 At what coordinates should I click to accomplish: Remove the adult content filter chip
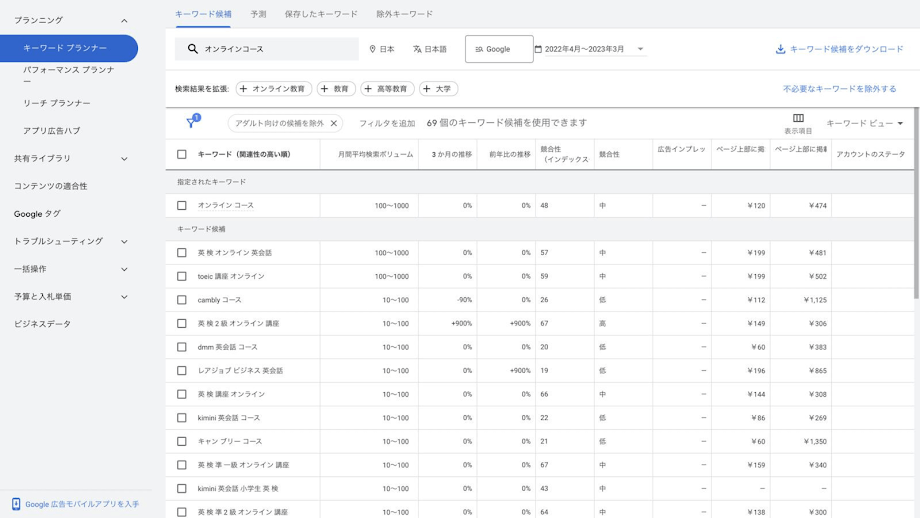click(334, 124)
